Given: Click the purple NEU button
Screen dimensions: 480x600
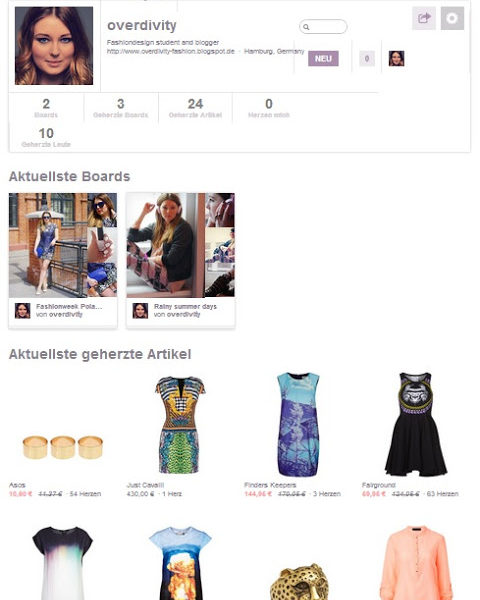Looking at the screenshot, I should (x=323, y=59).
